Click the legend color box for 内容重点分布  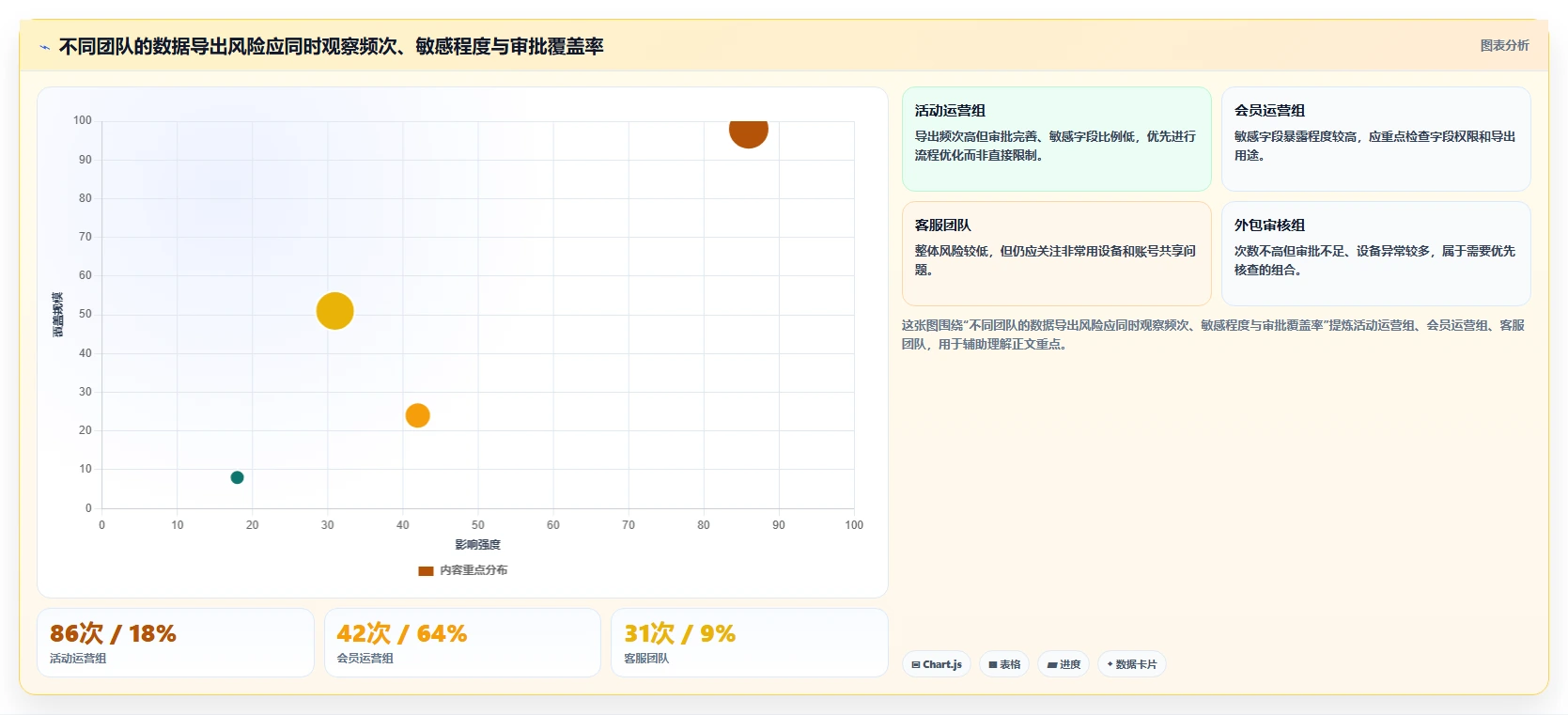click(426, 570)
